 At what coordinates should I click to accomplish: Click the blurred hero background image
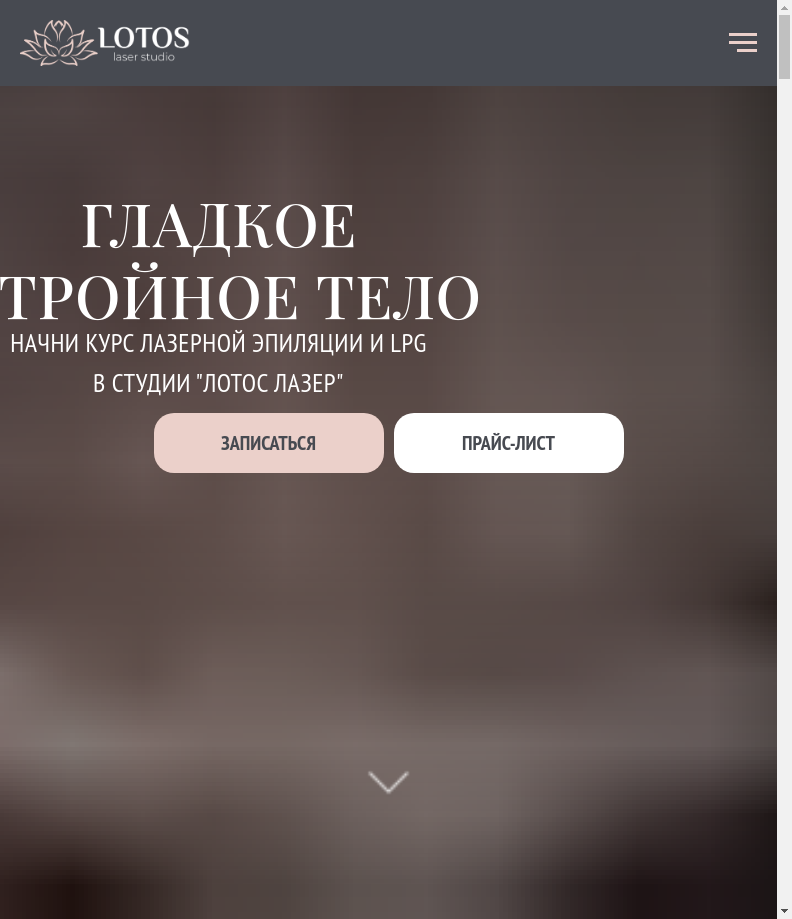click(x=388, y=615)
